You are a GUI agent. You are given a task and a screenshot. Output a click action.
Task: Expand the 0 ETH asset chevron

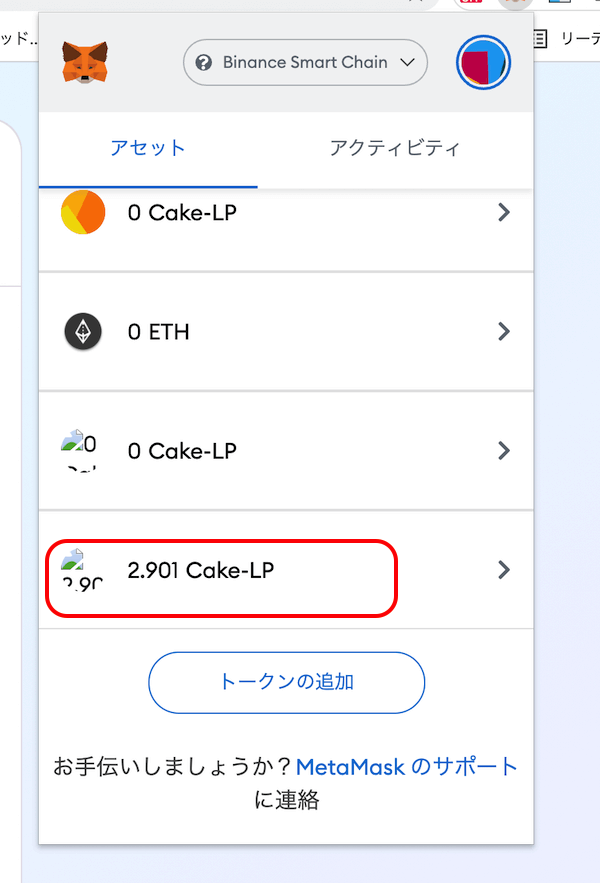[504, 331]
